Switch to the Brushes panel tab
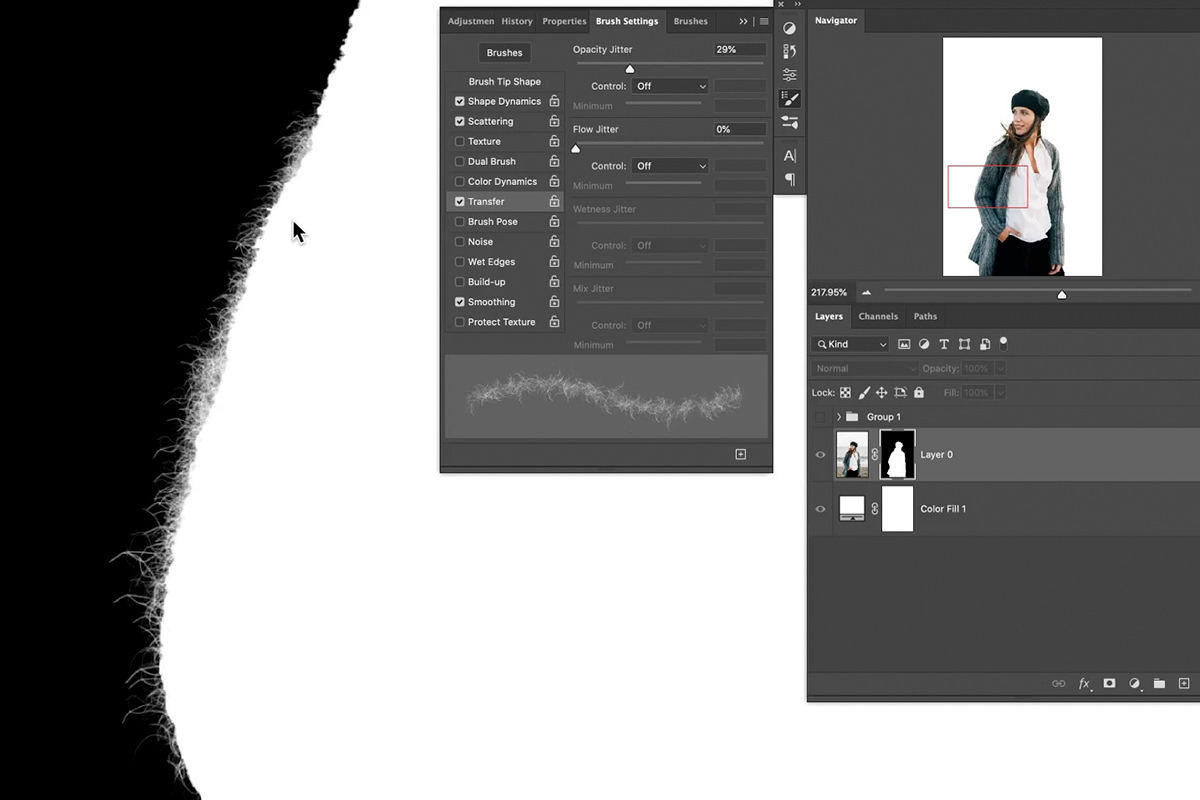Viewport: 1200px width, 800px height. [x=690, y=21]
